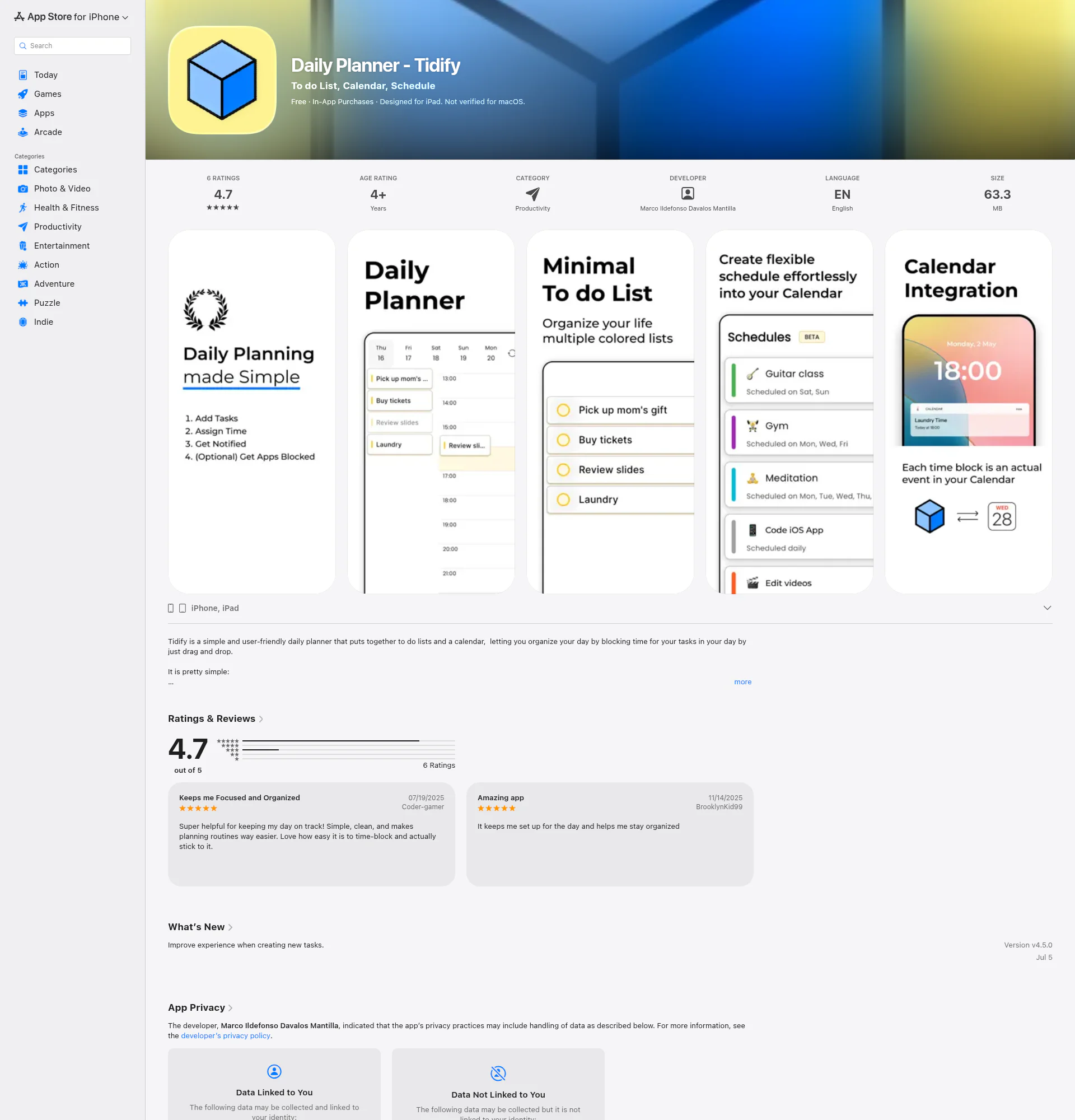The height and width of the screenshot is (1120, 1075).
Task: Click the Puzzle piece icon
Action: tap(23, 303)
